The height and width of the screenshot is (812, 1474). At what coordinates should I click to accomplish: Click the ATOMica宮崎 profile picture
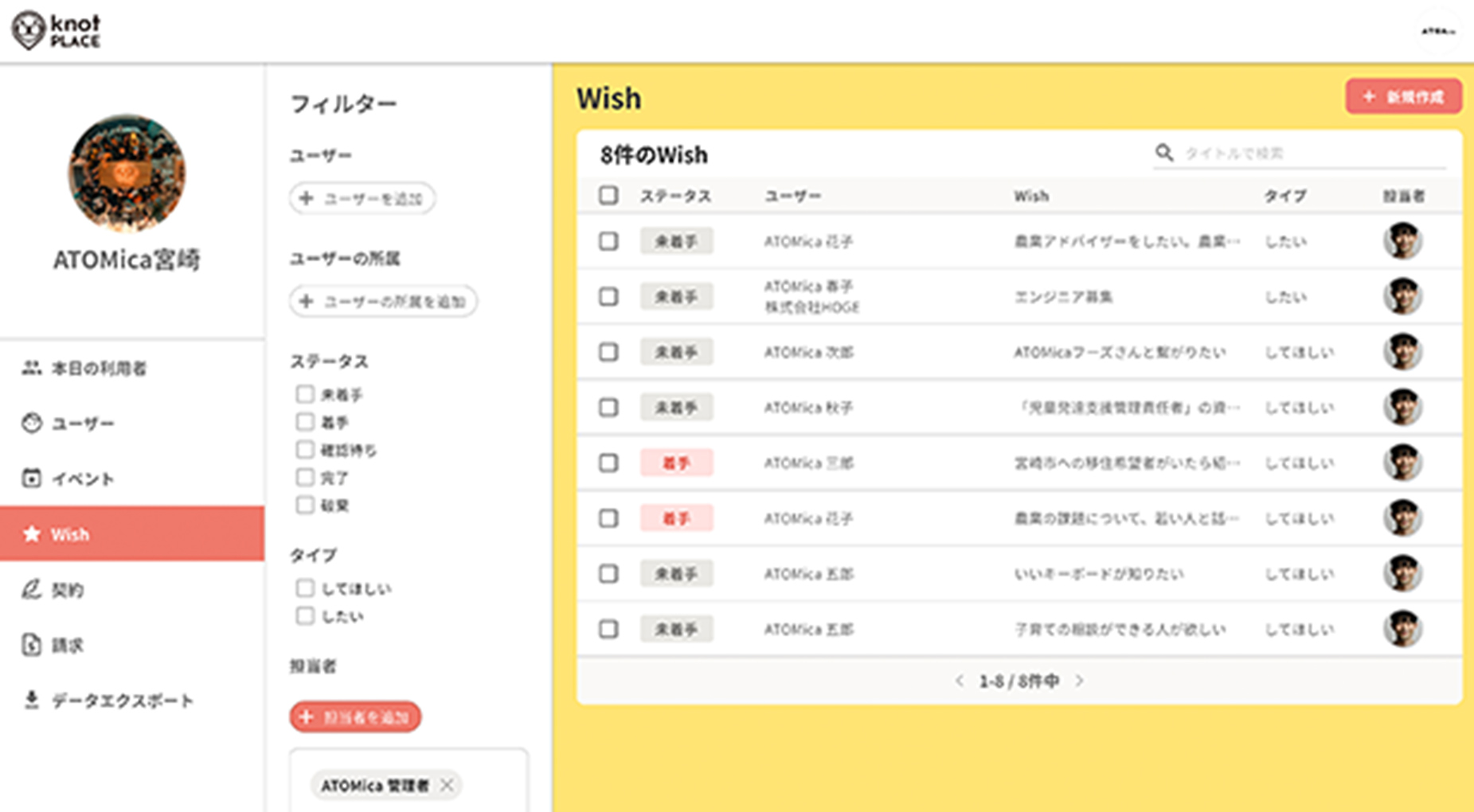(127, 174)
